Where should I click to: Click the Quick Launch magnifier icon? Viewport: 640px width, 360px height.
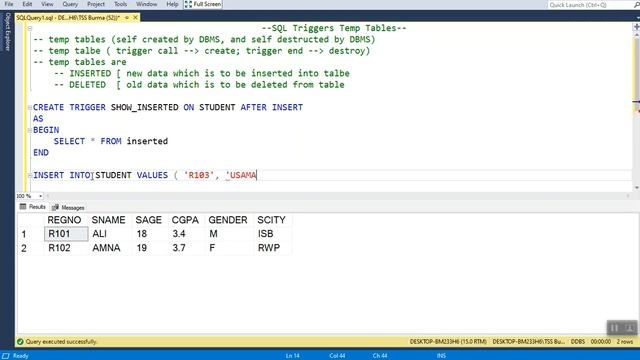point(636,5)
